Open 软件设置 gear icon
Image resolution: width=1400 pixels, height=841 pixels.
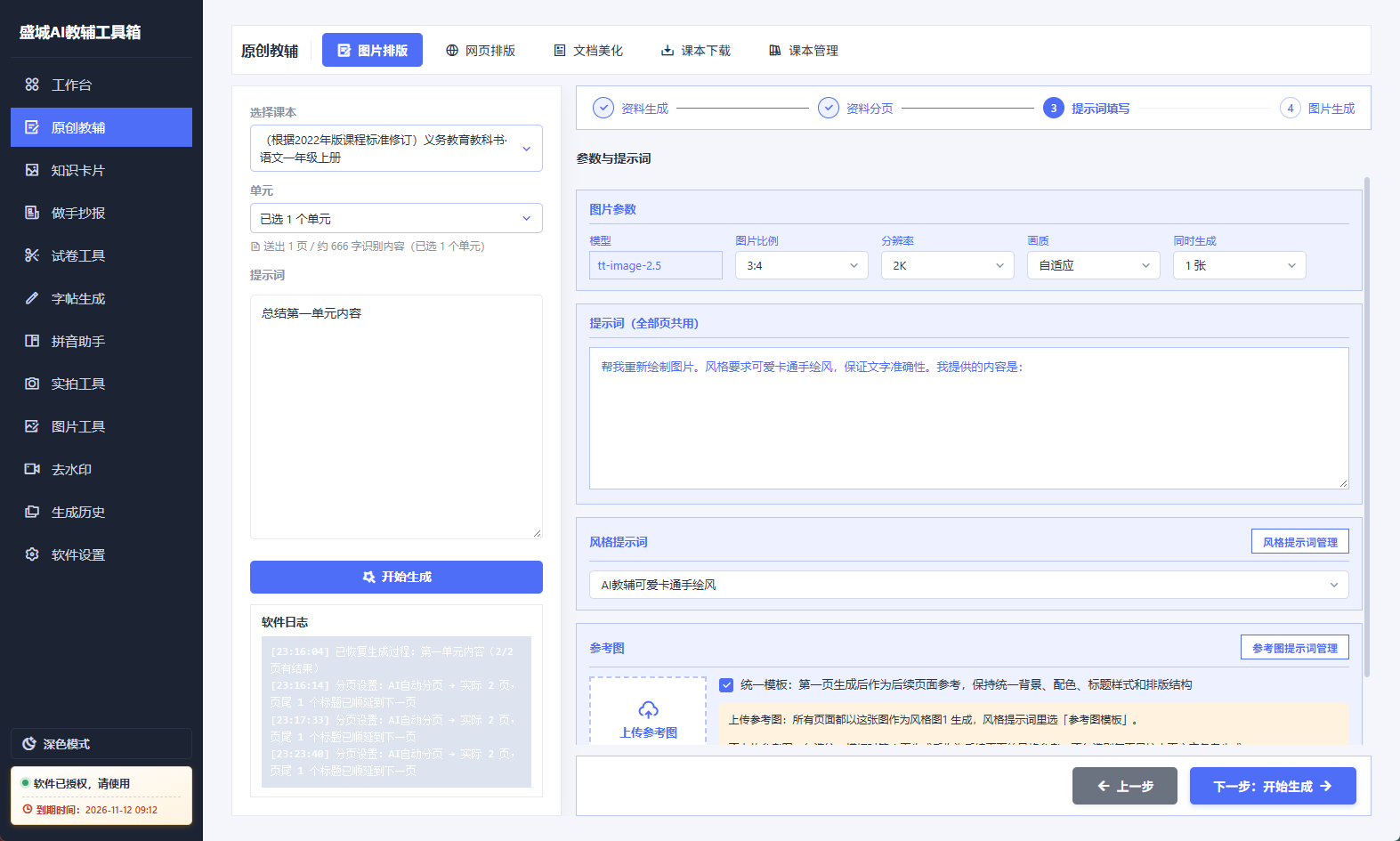pyautogui.click(x=32, y=554)
